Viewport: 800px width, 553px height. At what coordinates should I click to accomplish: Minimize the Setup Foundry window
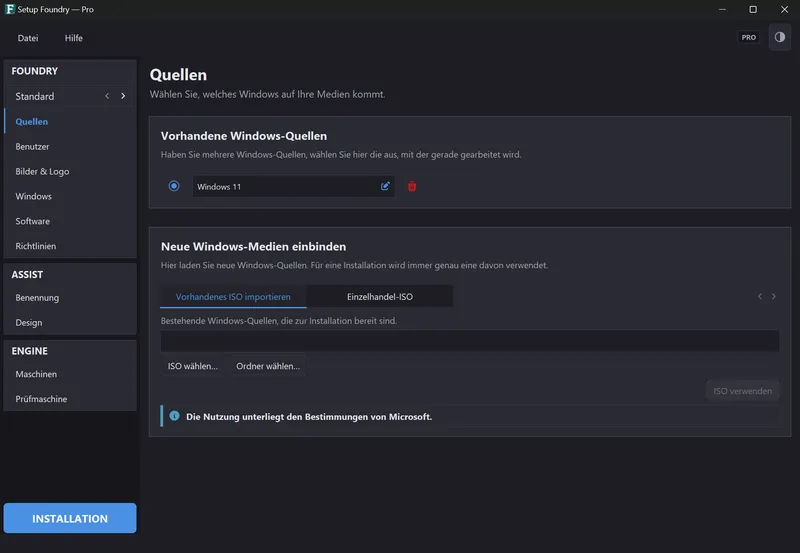pos(722,9)
